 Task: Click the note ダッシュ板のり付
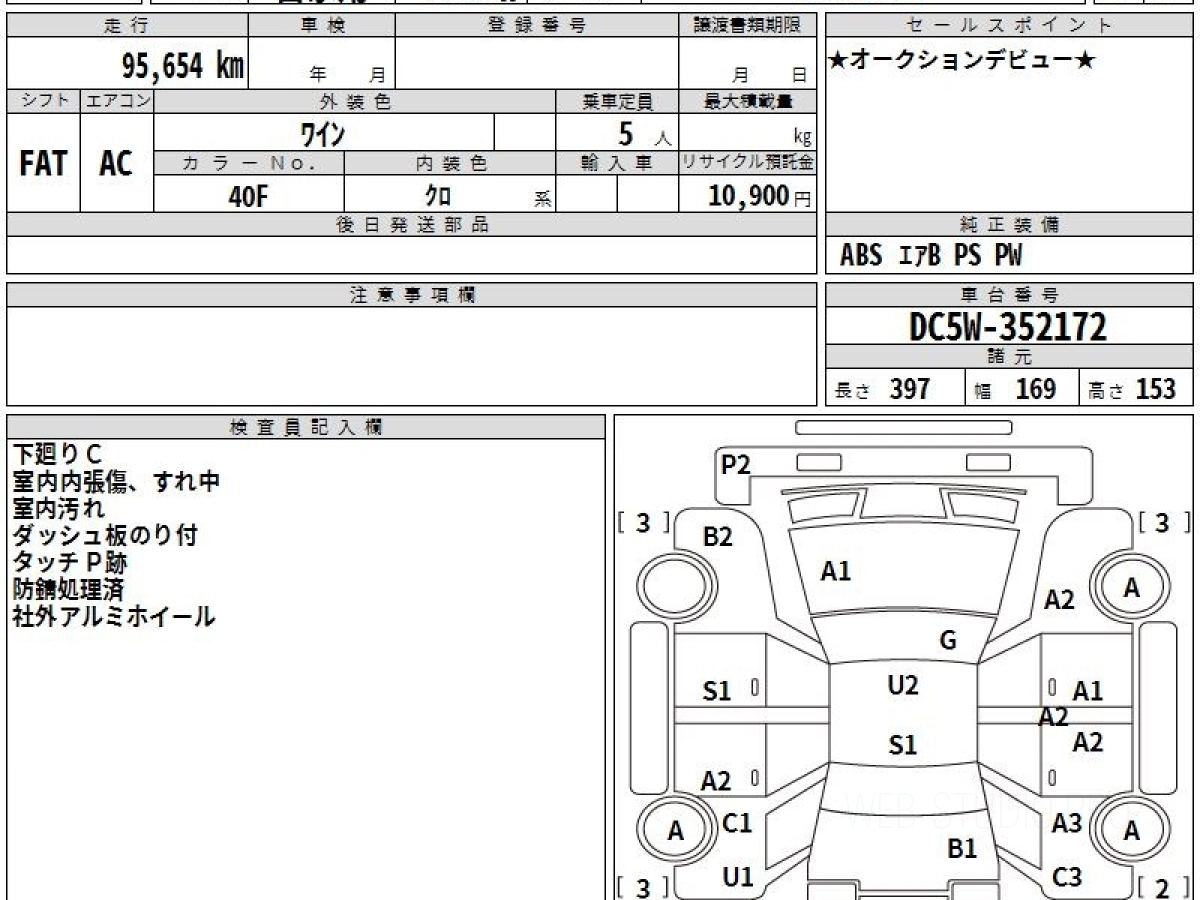(x=104, y=535)
